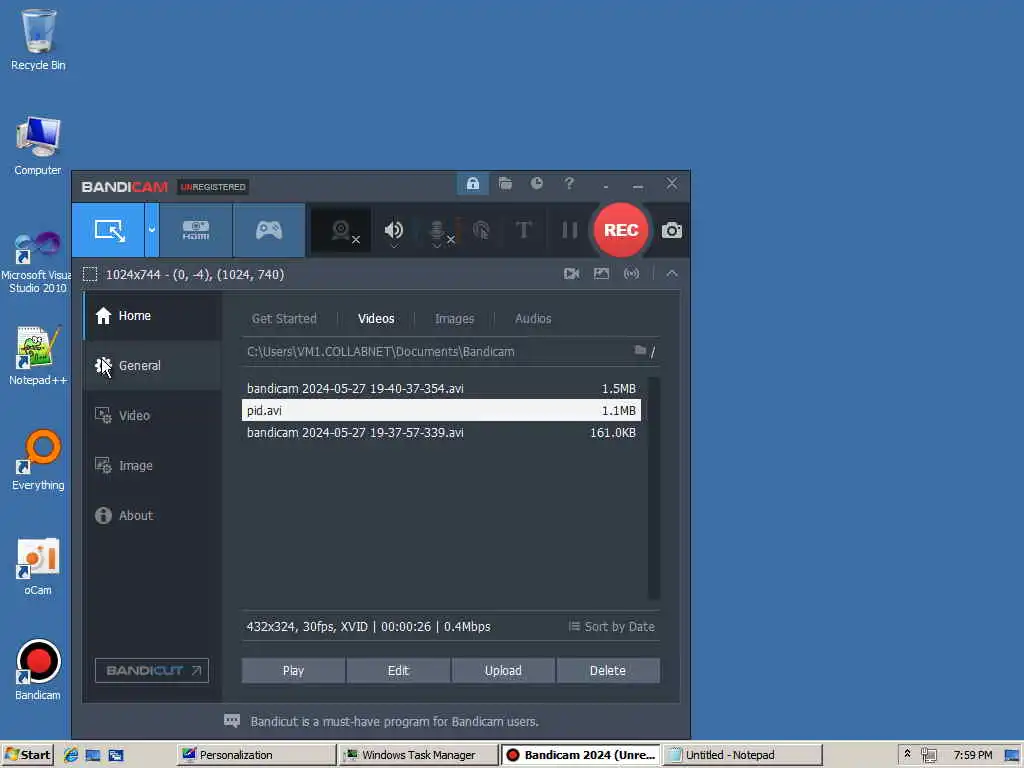Open the About section
This screenshot has width=1024, height=768.
point(153,515)
